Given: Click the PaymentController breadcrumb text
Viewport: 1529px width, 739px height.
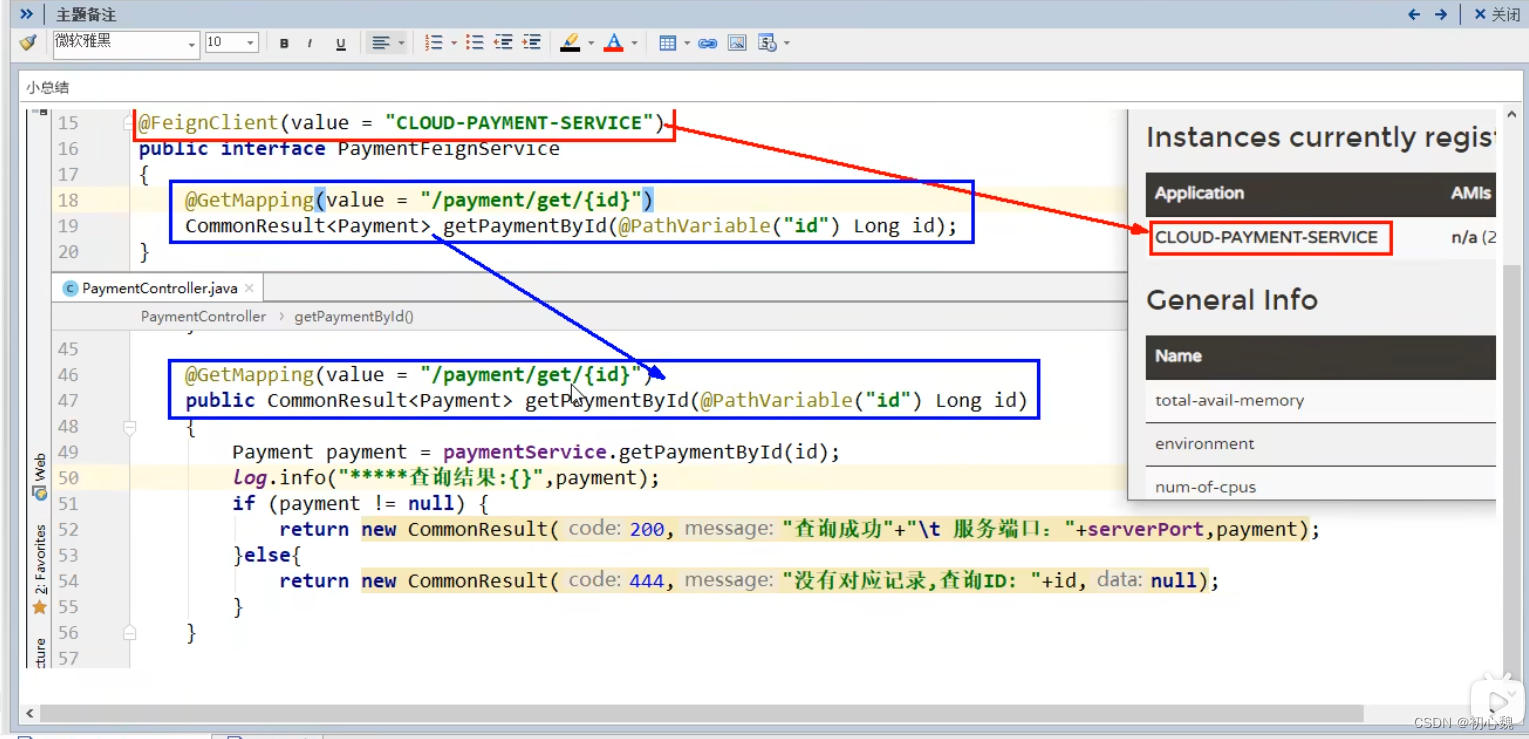Looking at the screenshot, I should pos(203,316).
